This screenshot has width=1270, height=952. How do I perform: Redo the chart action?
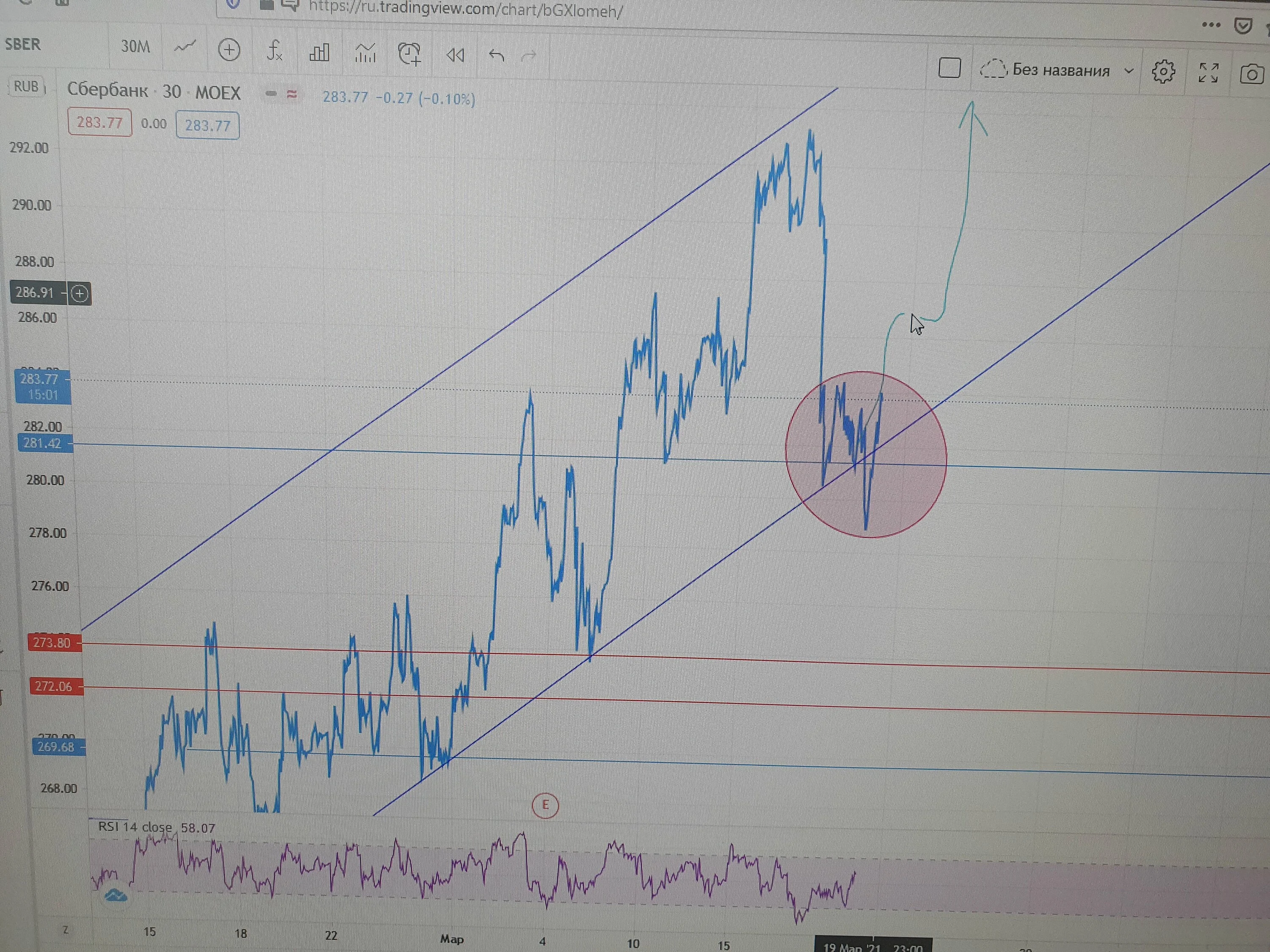[x=529, y=56]
